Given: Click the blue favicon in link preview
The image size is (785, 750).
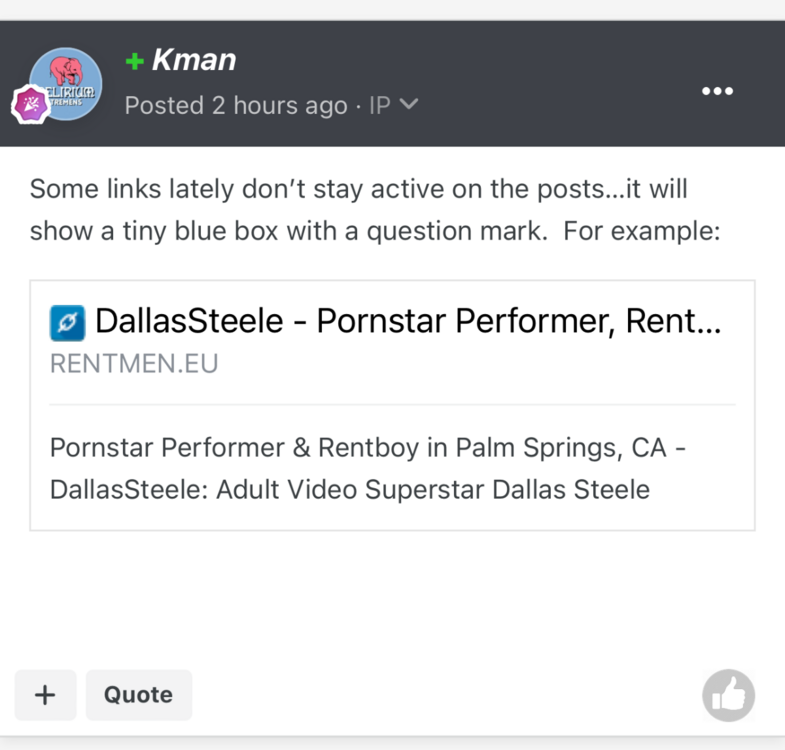Looking at the screenshot, I should click(68, 323).
